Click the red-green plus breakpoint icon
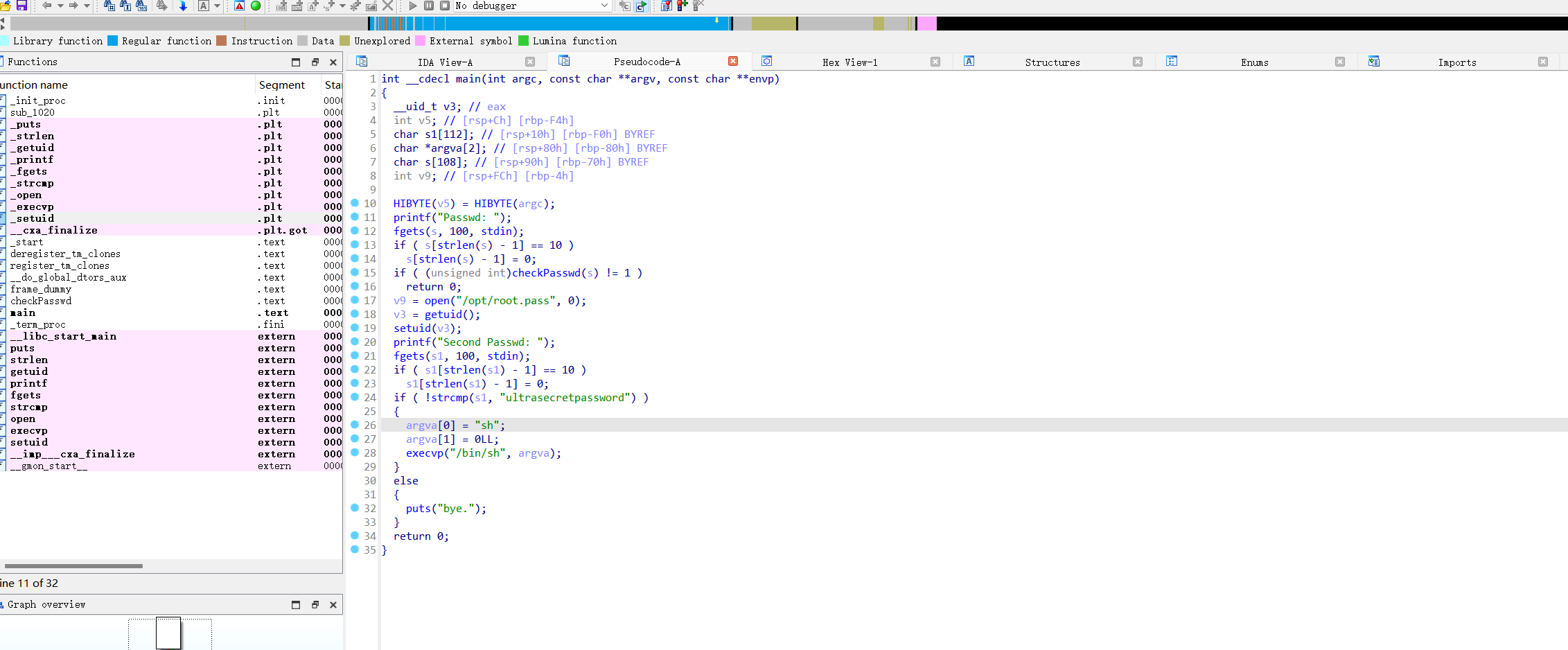Viewport: 1568px width, 650px height. [x=682, y=6]
